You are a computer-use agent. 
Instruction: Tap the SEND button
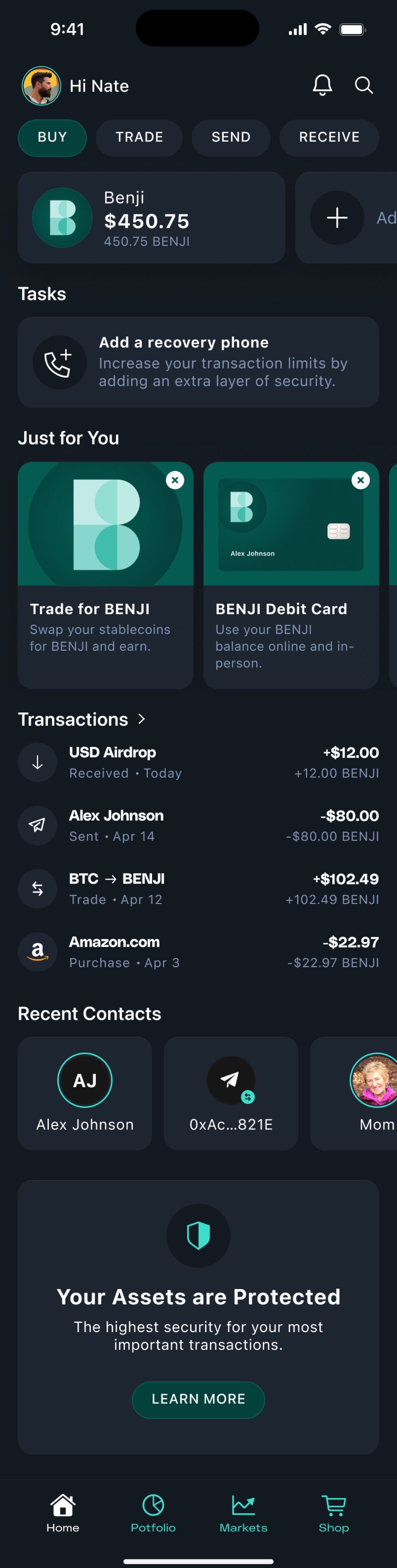point(231,138)
